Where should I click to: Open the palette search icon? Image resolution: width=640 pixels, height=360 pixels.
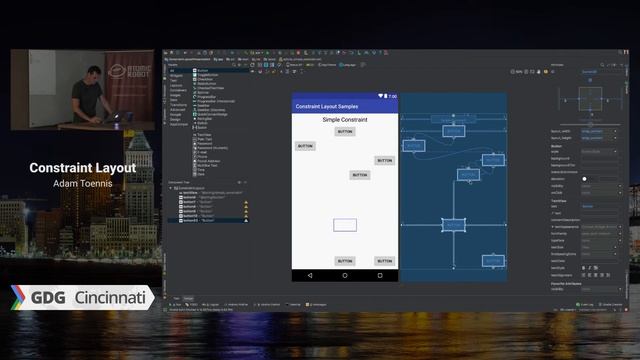point(234,65)
